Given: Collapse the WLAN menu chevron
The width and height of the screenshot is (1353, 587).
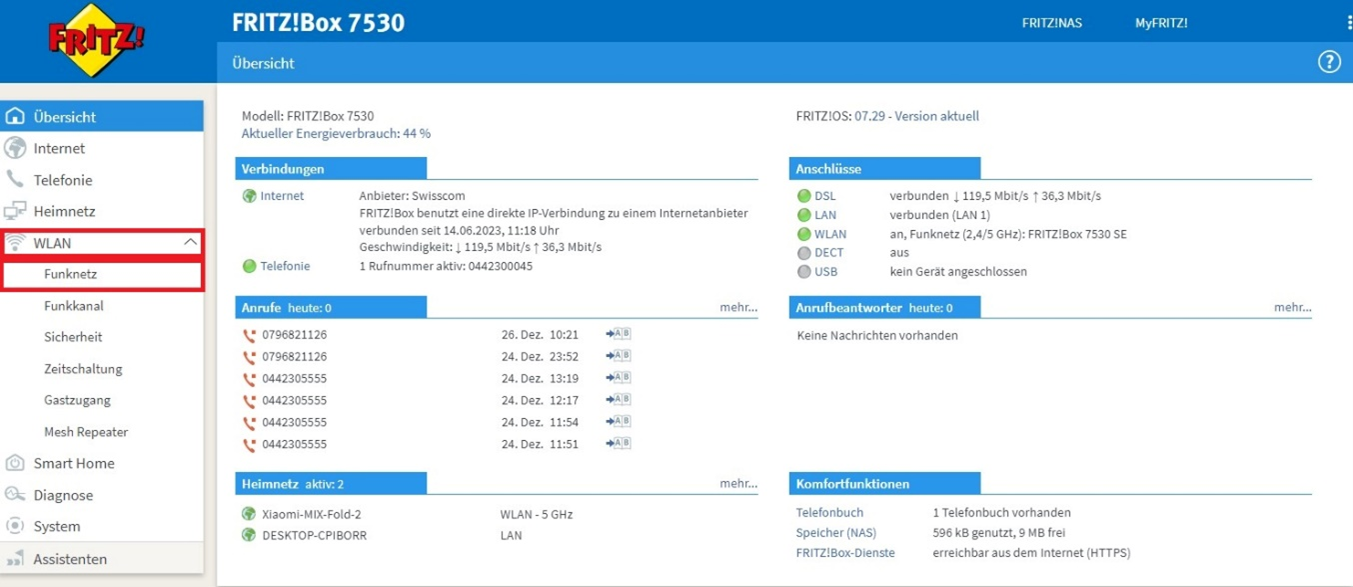Looking at the screenshot, I should [x=190, y=243].
